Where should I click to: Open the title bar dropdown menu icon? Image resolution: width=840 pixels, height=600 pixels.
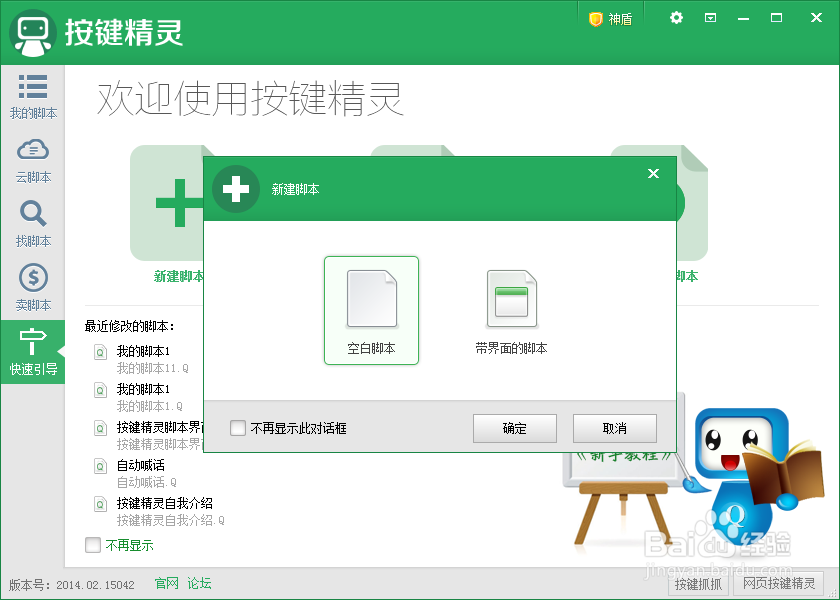point(710,18)
